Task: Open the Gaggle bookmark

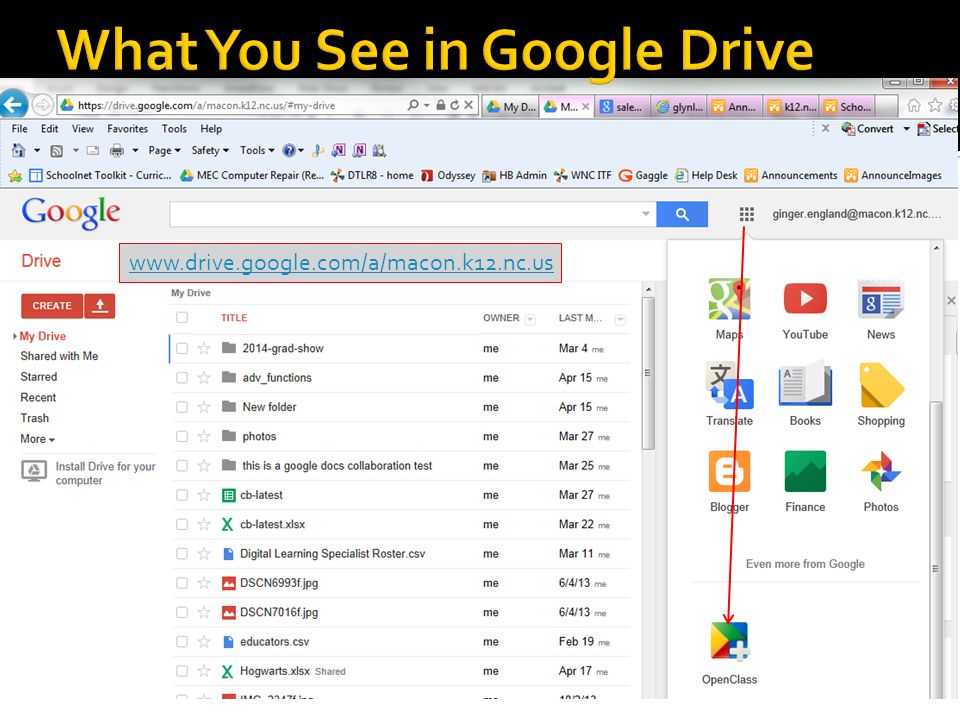Action: pos(643,176)
